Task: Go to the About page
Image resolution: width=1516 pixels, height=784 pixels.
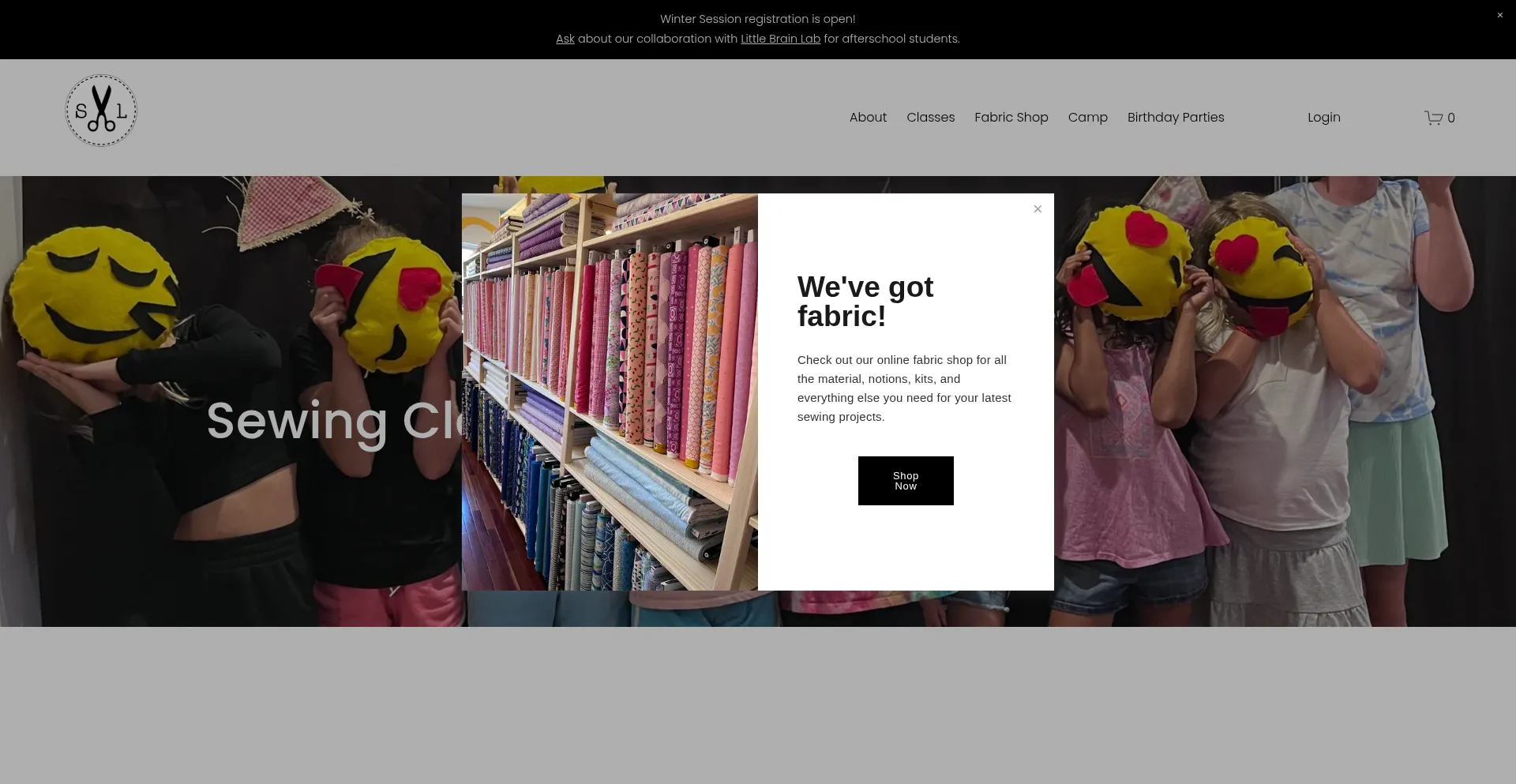Action: pyautogui.click(x=868, y=117)
